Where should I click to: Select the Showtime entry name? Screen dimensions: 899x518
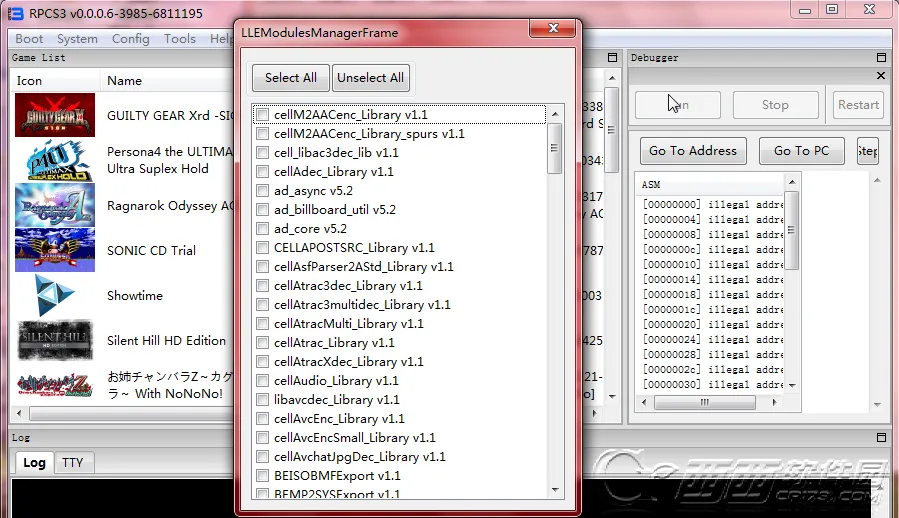[x=135, y=295]
